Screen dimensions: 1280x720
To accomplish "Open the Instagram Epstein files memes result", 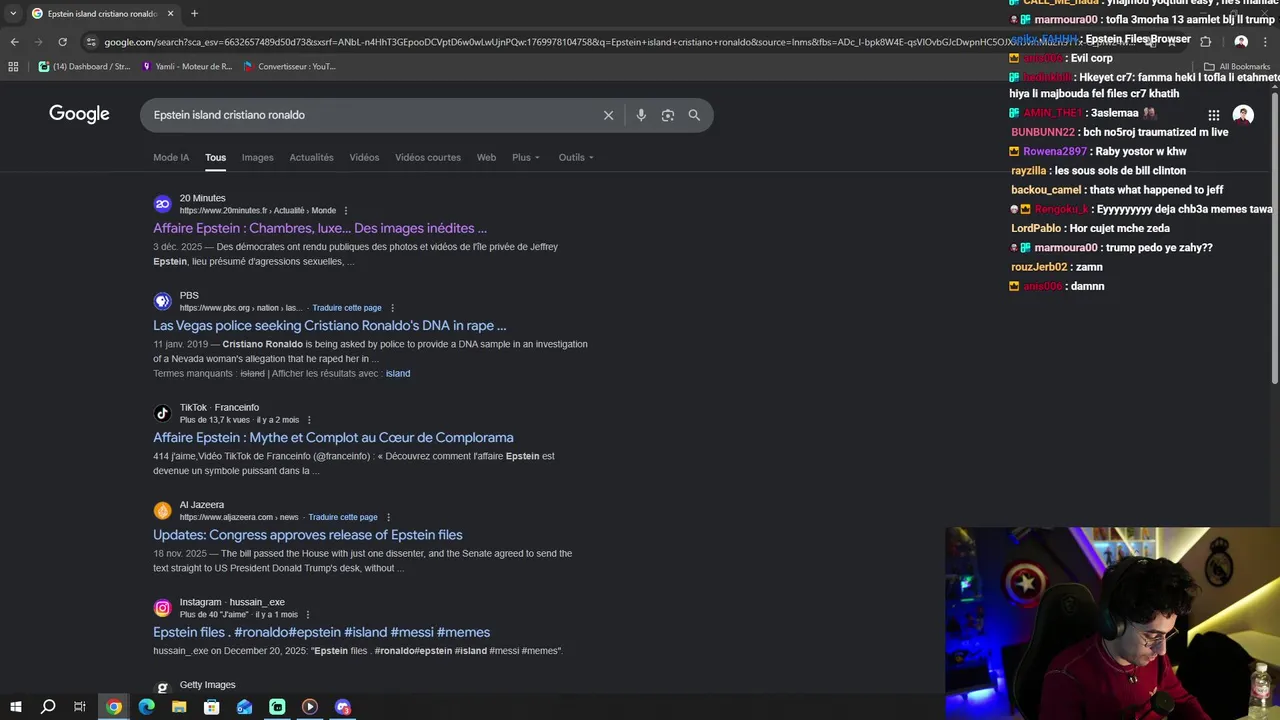I will (x=322, y=632).
